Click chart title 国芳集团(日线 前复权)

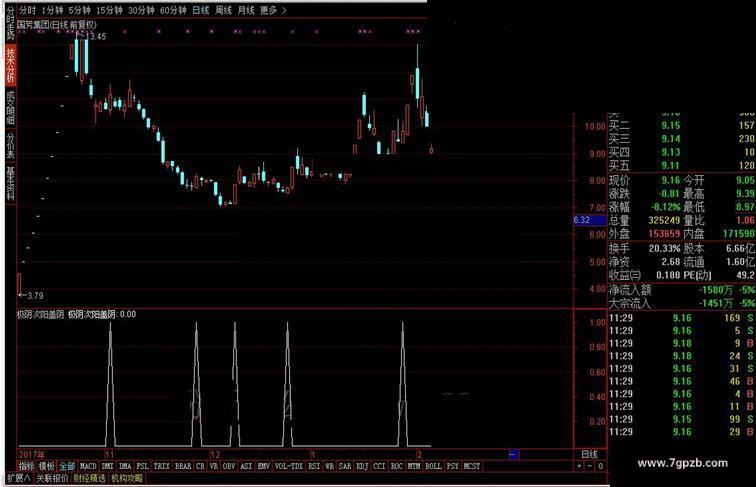[57, 25]
